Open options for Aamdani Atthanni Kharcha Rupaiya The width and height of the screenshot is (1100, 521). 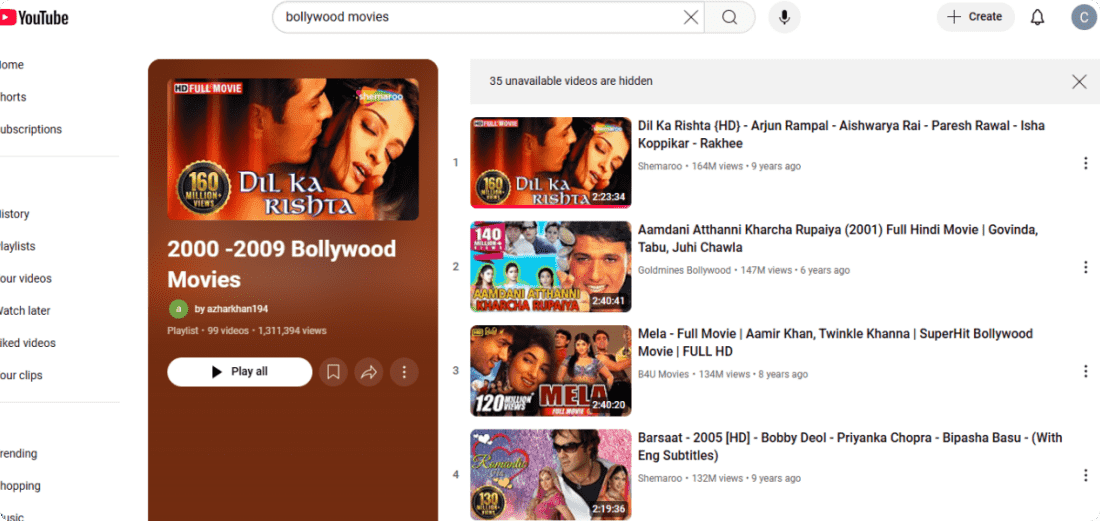coord(1085,267)
